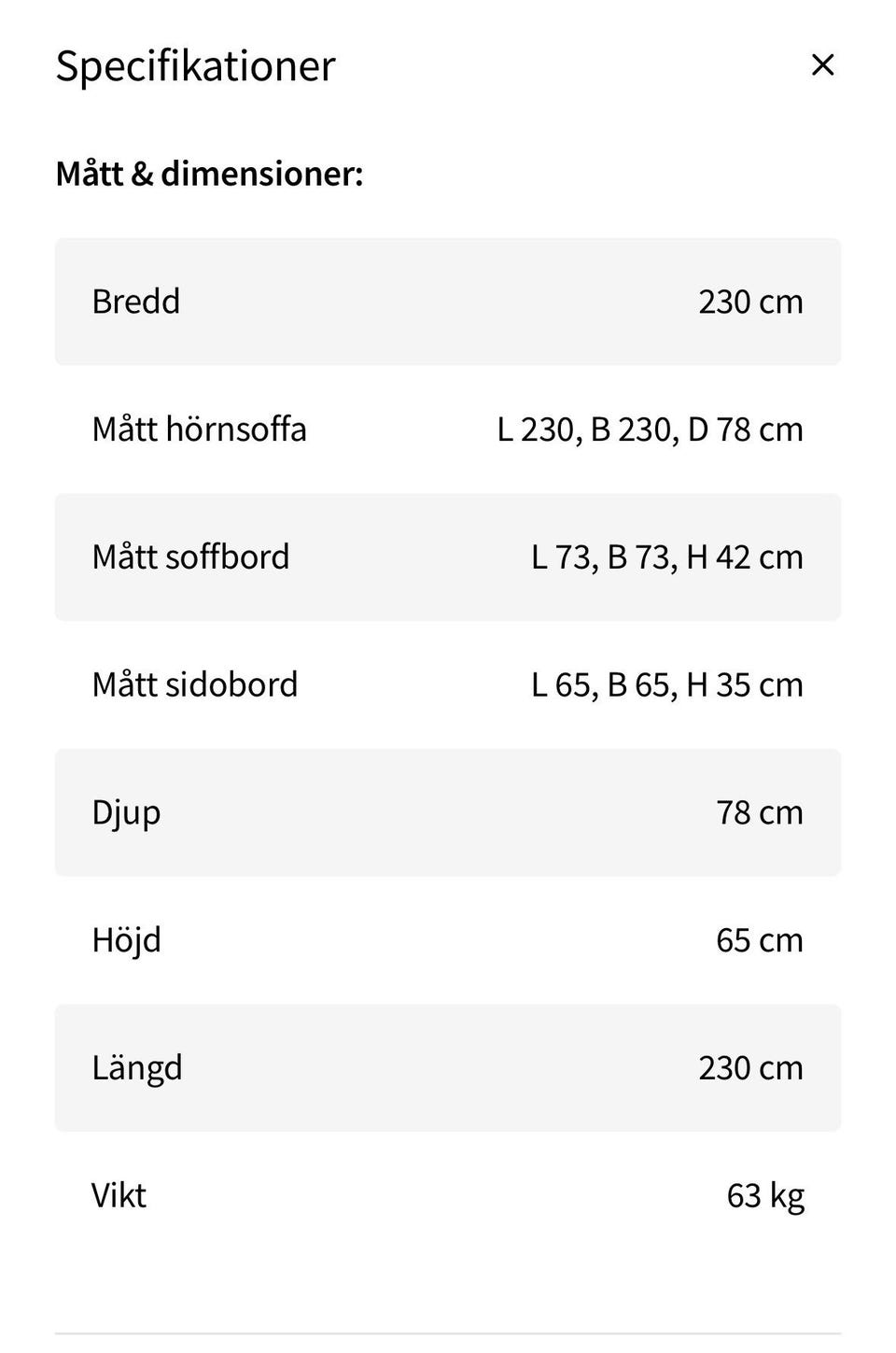Click the Mått & dimensioner heading

pos(209,174)
